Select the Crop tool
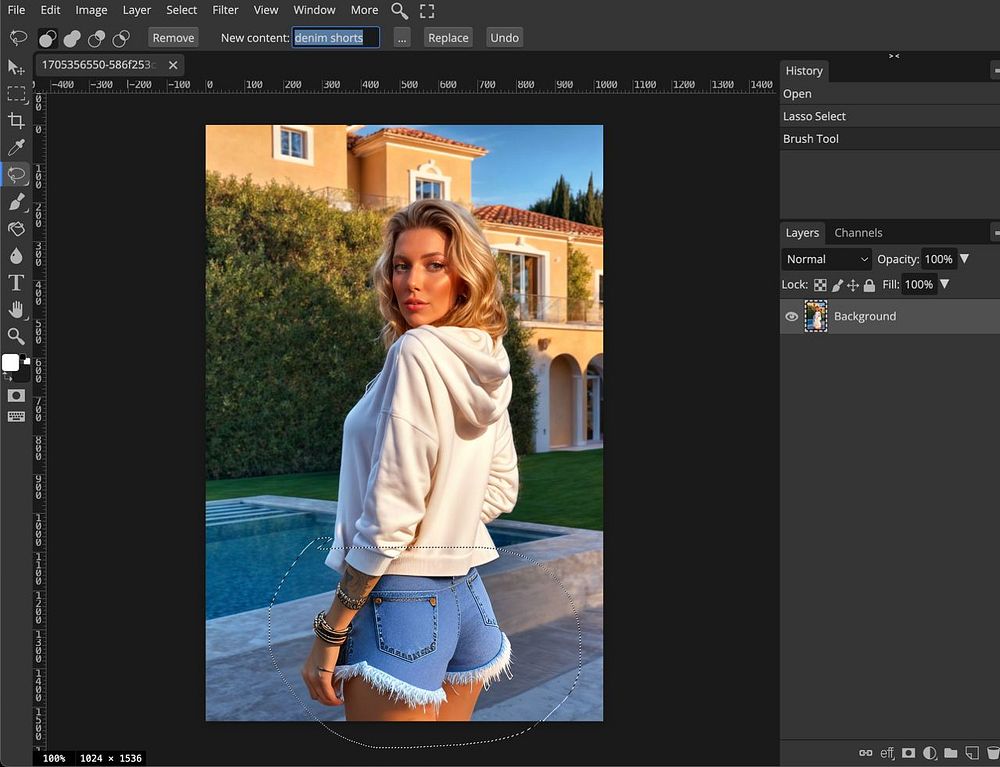Screen dimensions: 1000x767 [x=16, y=121]
